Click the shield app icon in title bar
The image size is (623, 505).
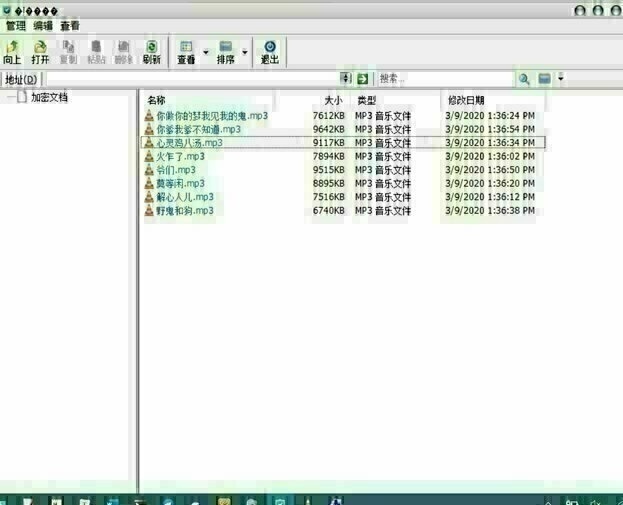coord(6,10)
